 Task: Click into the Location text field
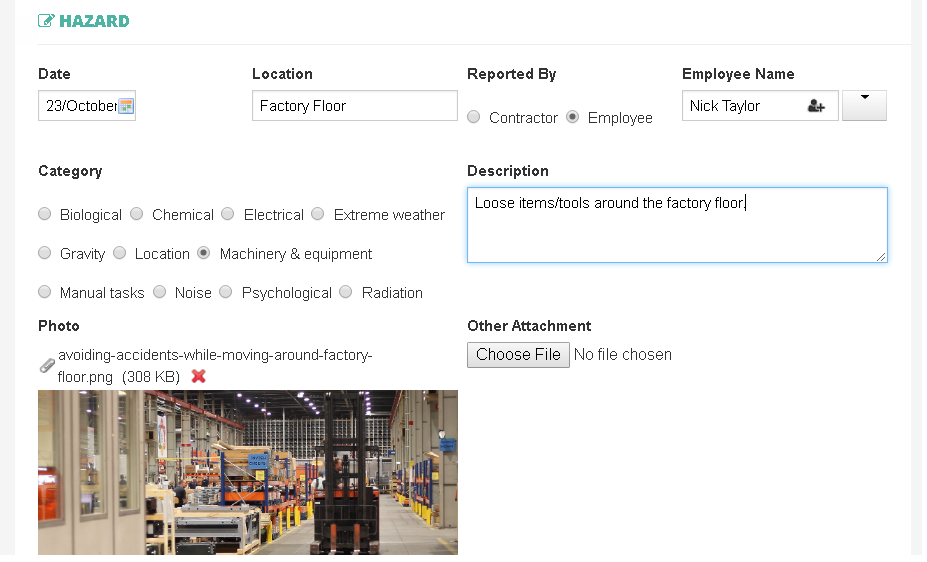pos(354,106)
